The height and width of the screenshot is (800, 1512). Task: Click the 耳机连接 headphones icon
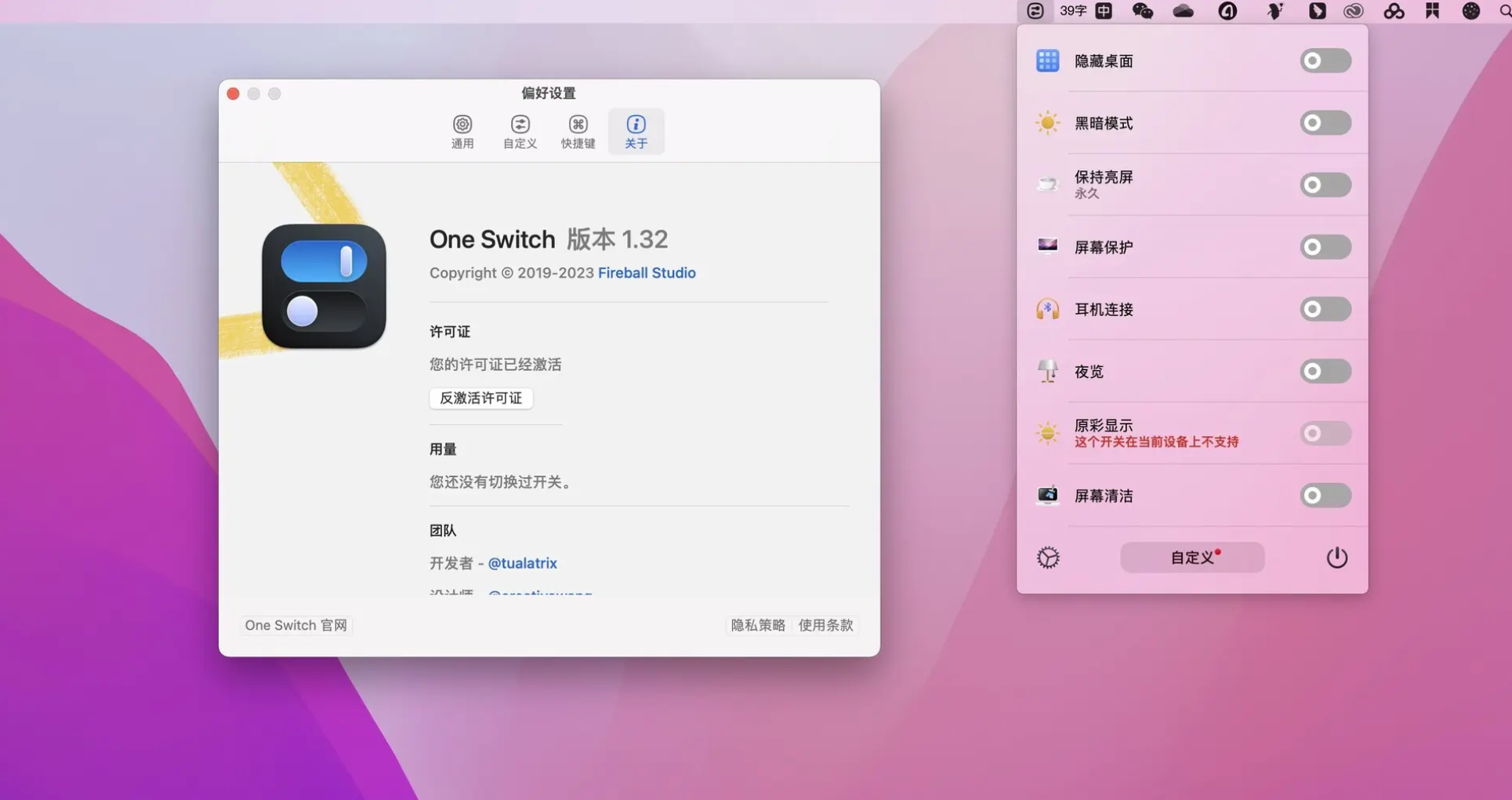(x=1047, y=309)
